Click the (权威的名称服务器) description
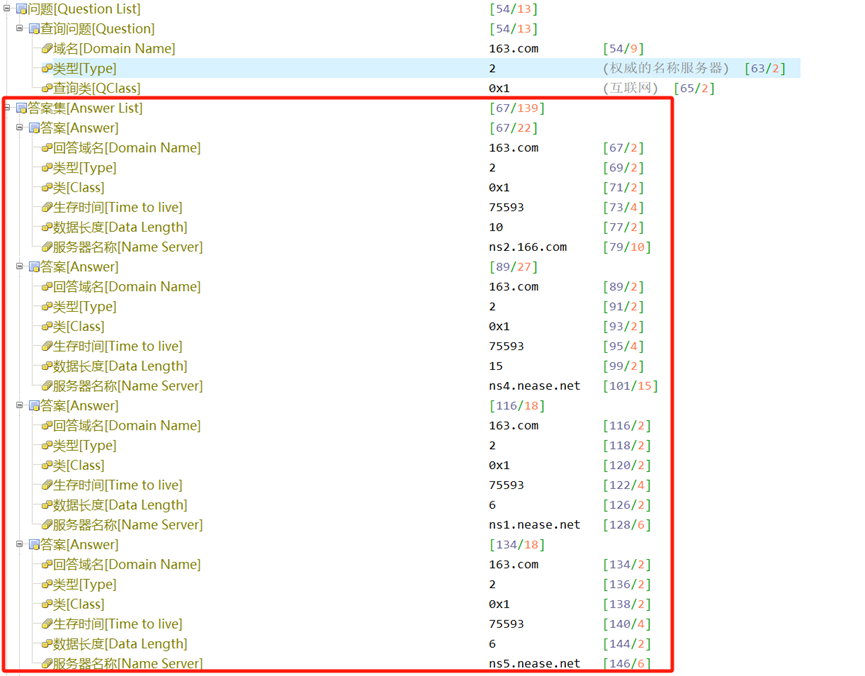Viewport: 865px width, 676px height. pos(666,68)
